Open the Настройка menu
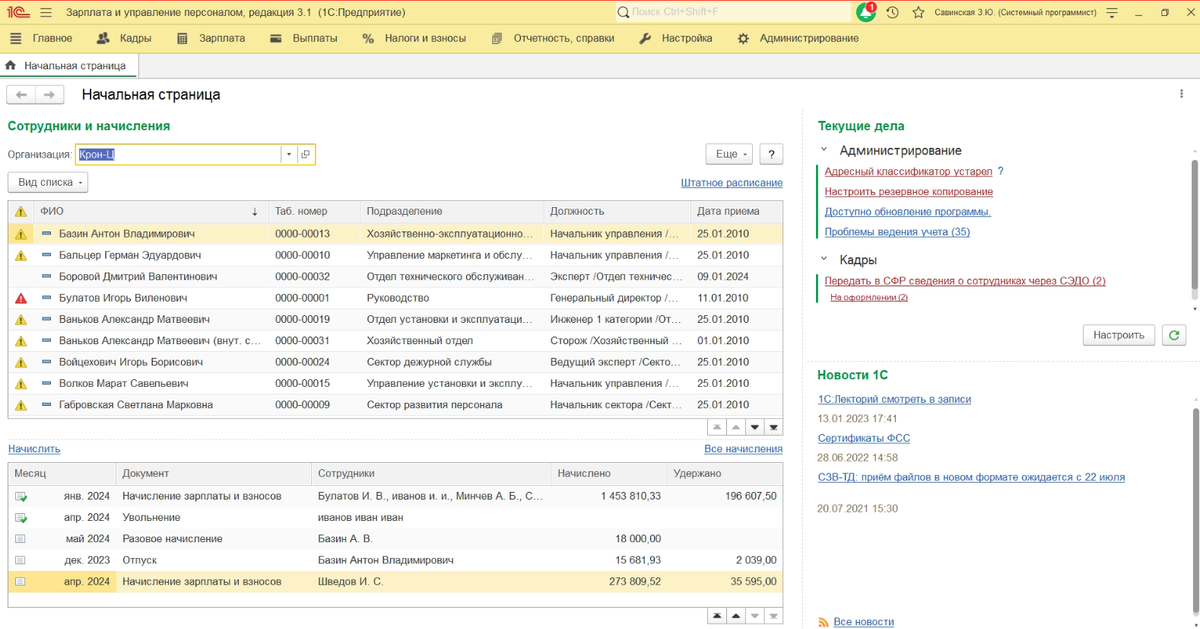Image resolution: width=1200 pixels, height=629 pixels. 676,38
